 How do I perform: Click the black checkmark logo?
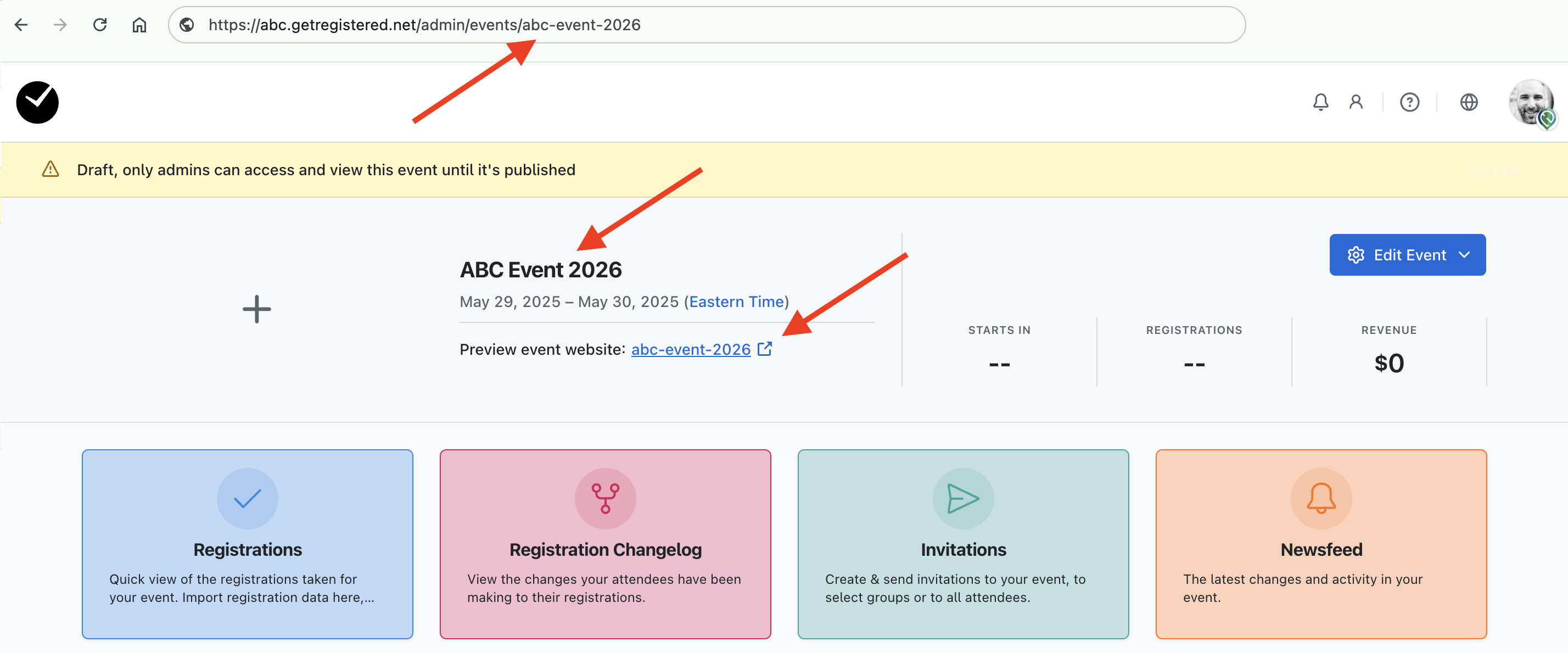pos(38,102)
